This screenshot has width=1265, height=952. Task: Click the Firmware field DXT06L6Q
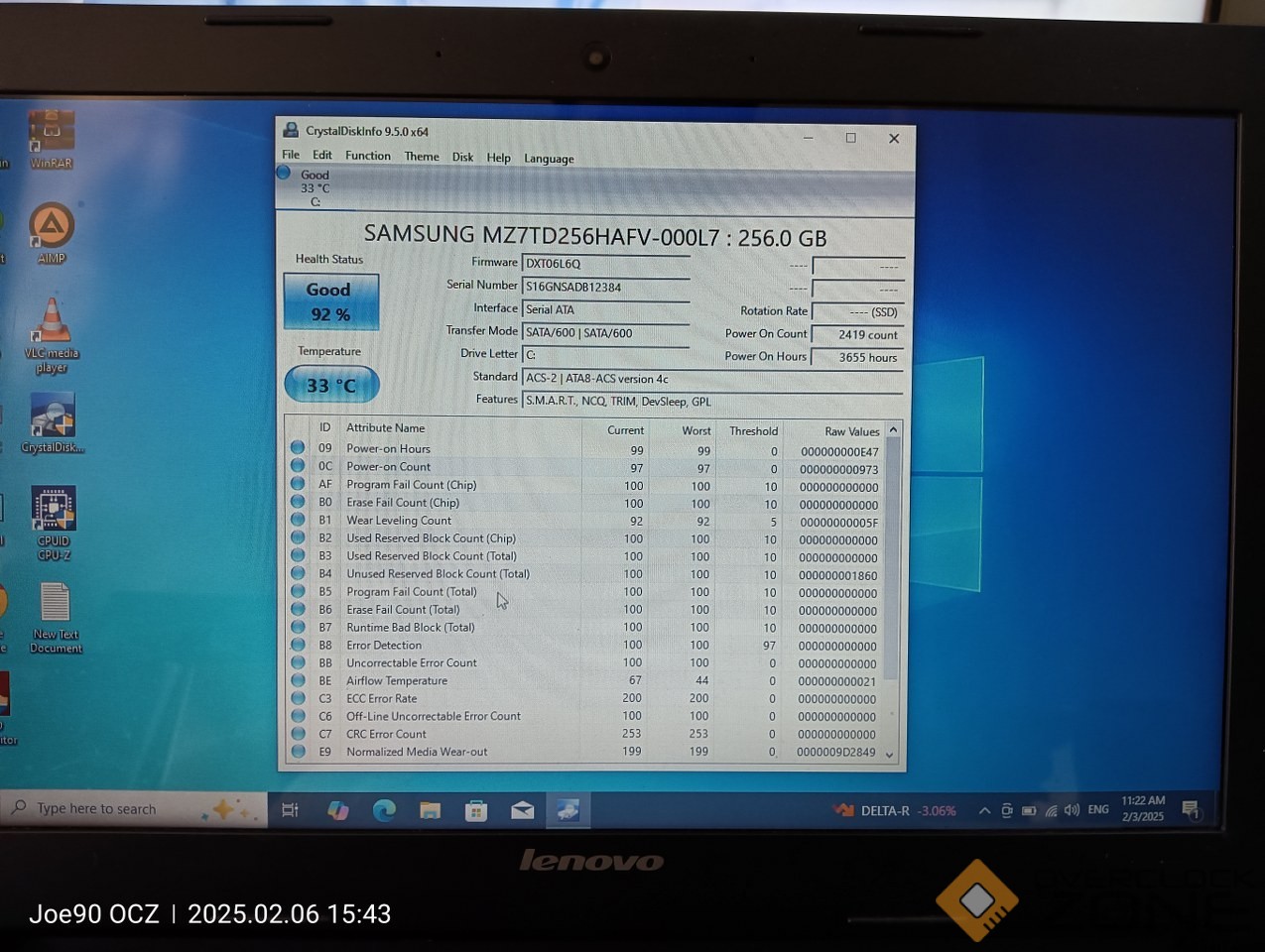pos(605,264)
